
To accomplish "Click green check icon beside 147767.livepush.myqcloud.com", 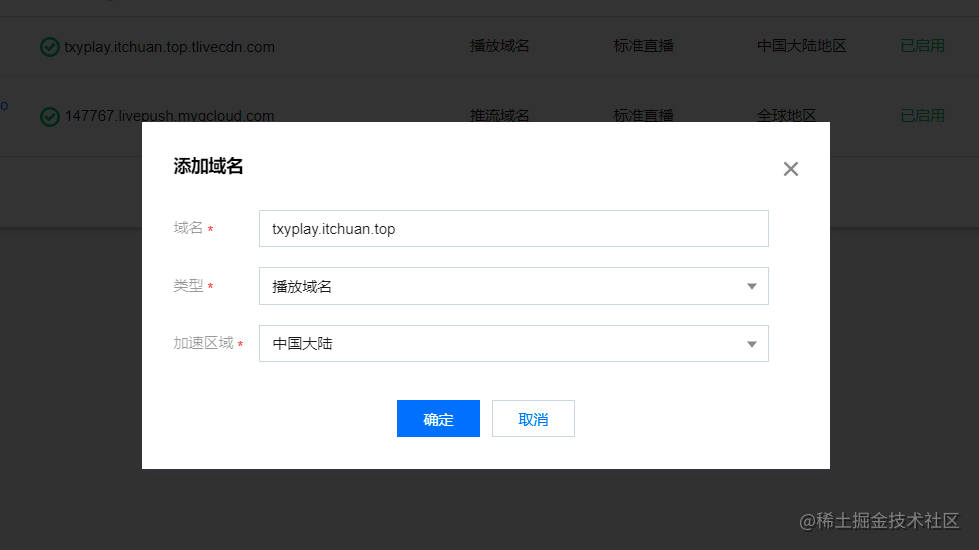I will pos(50,116).
